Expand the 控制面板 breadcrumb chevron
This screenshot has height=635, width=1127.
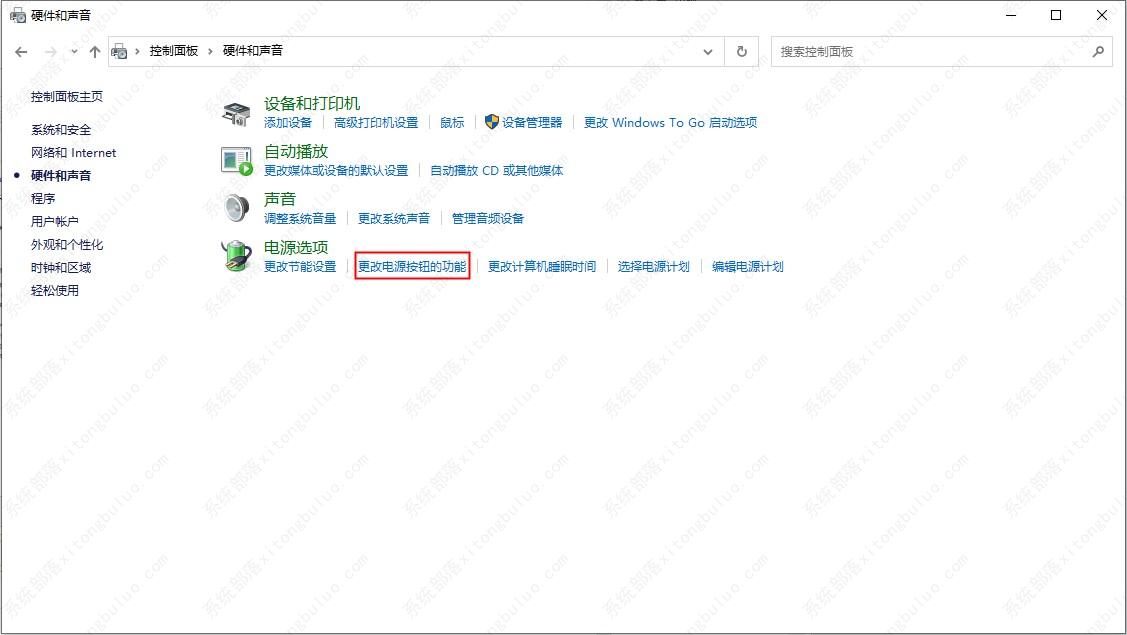[x=211, y=51]
